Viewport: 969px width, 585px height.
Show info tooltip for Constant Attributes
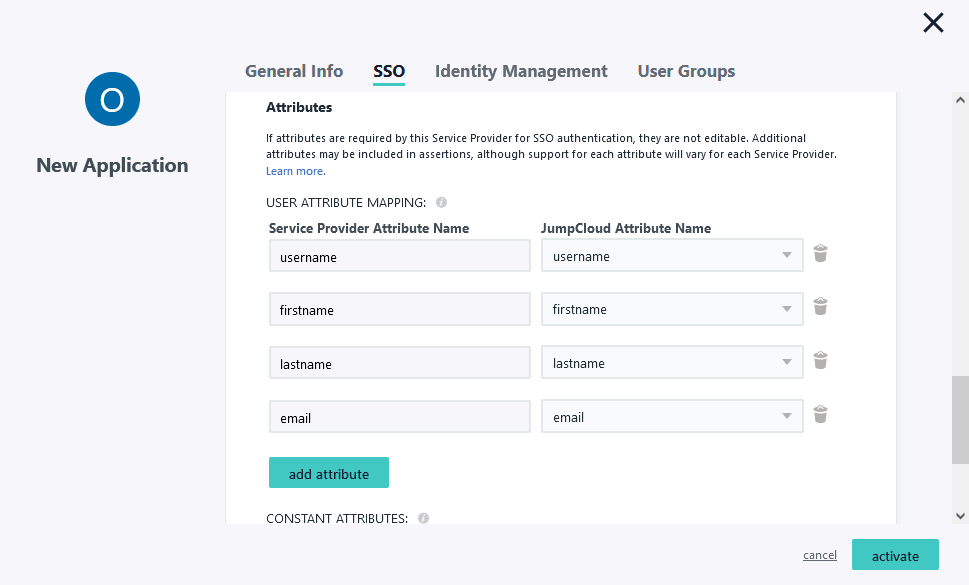point(423,518)
